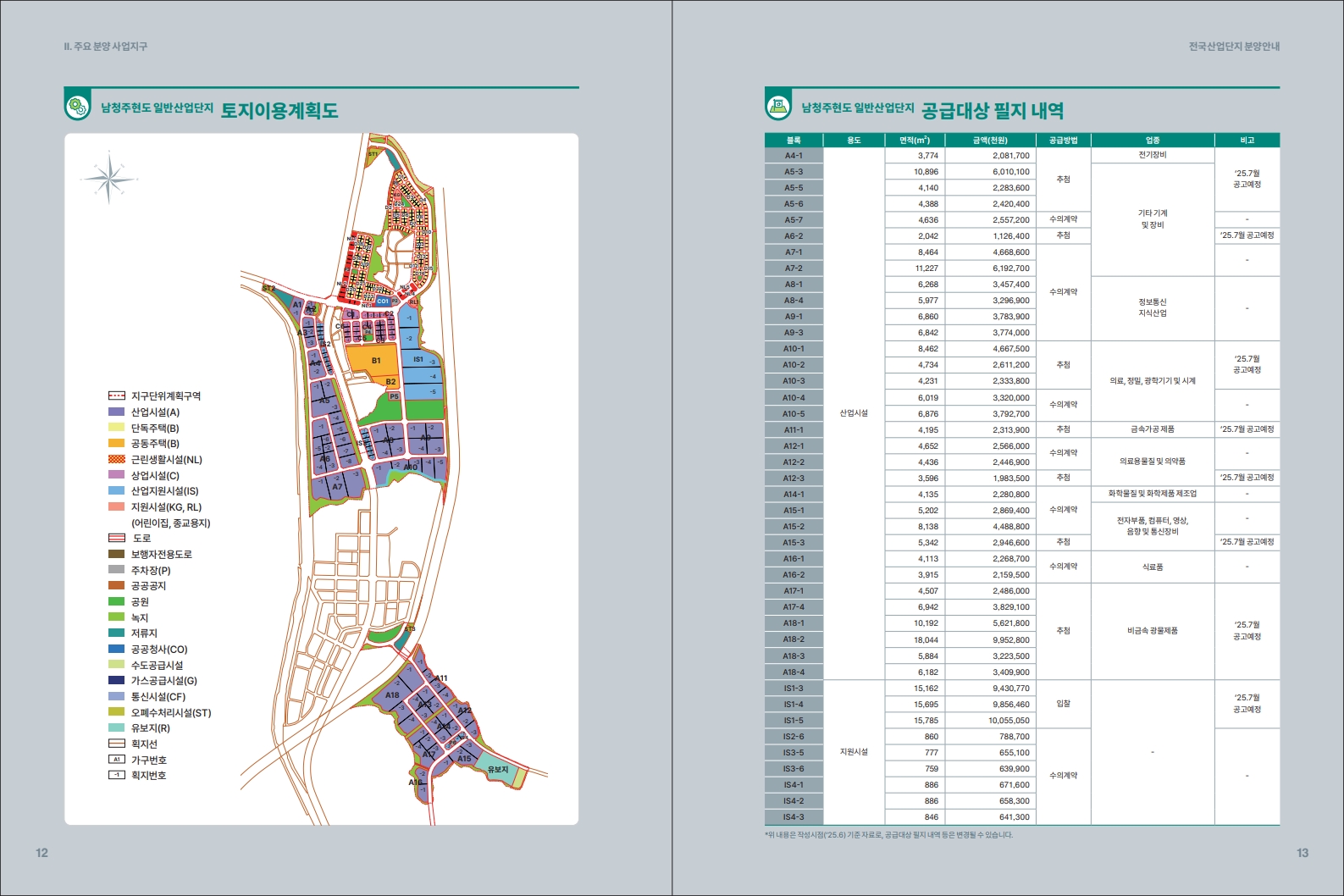Click the 도로 legend symbol
Image resolution: width=1344 pixels, height=896 pixels.
117,538
